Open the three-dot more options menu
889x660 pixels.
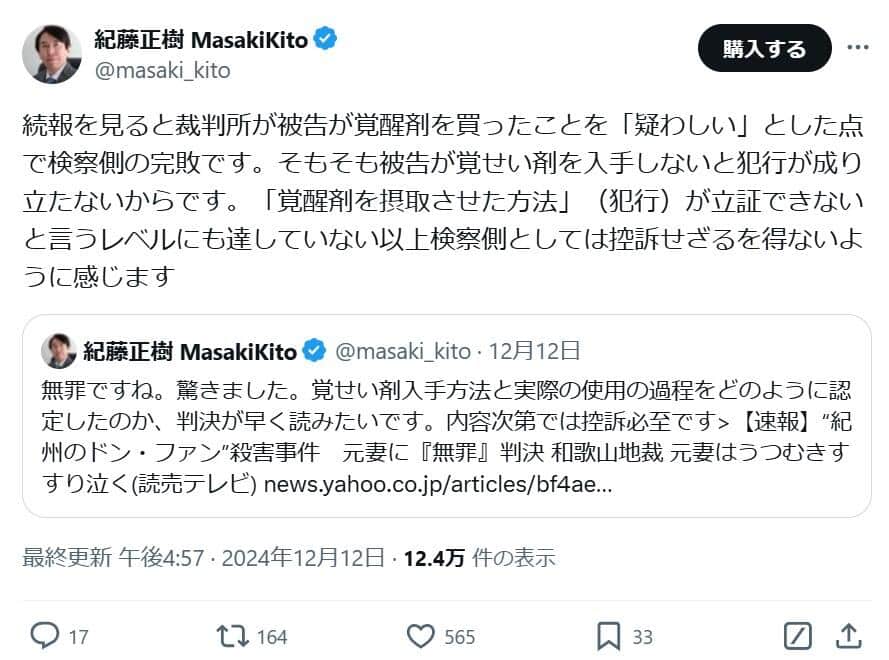pyautogui.click(x=860, y=45)
